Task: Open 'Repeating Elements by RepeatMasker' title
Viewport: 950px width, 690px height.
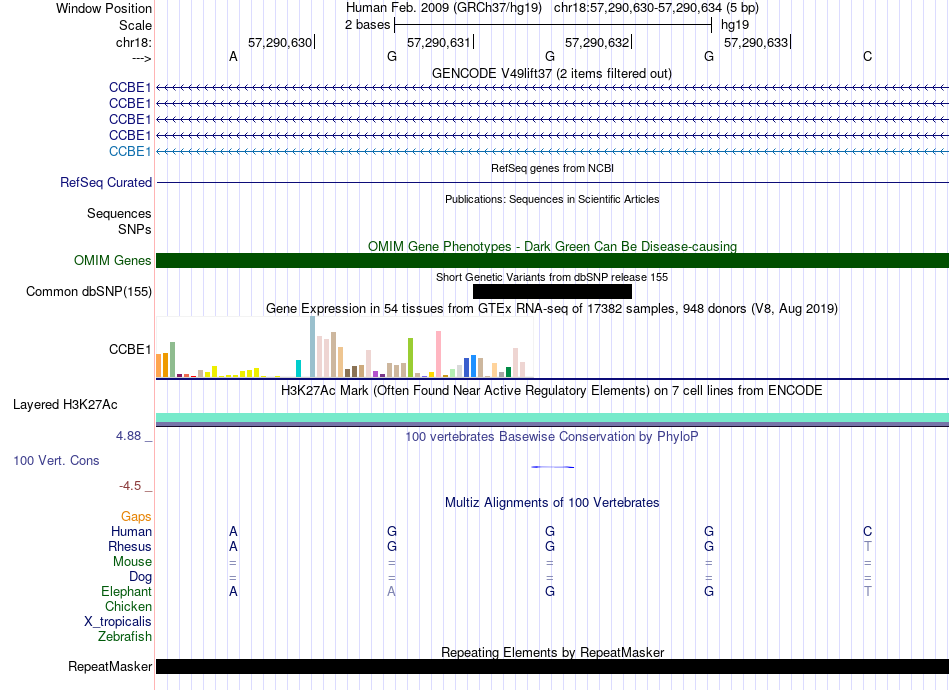Action: [x=553, y=652]
